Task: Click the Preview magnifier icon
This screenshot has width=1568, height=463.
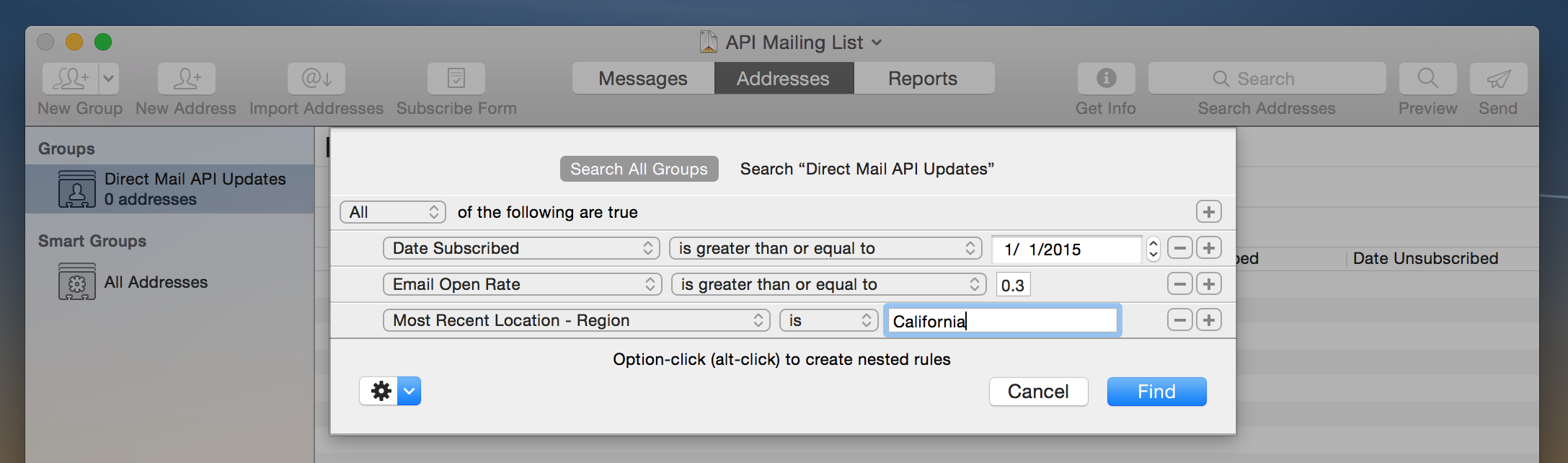Action: click(1428, 79)
